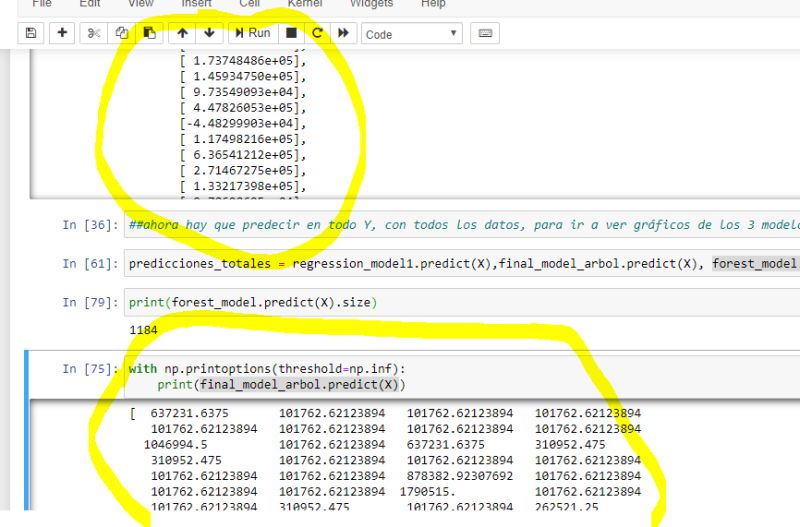Open the View menu
The image size is (800, 527).
click(140, 4)
